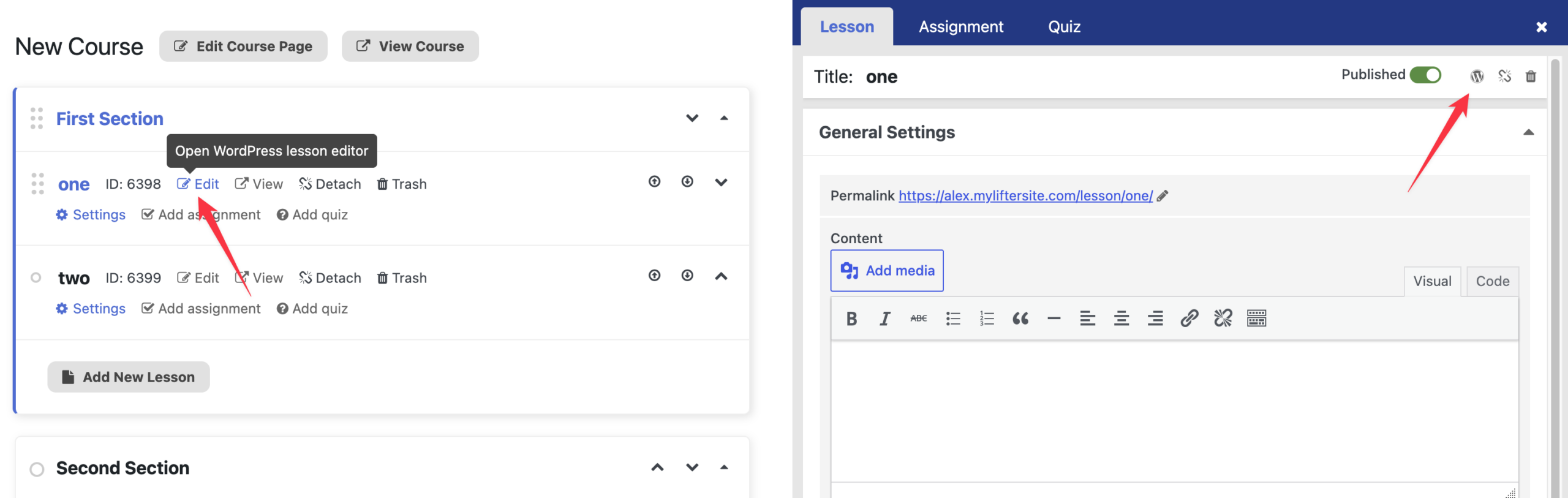Trash lesson one
1568x498 pixels.
point(402,184)
